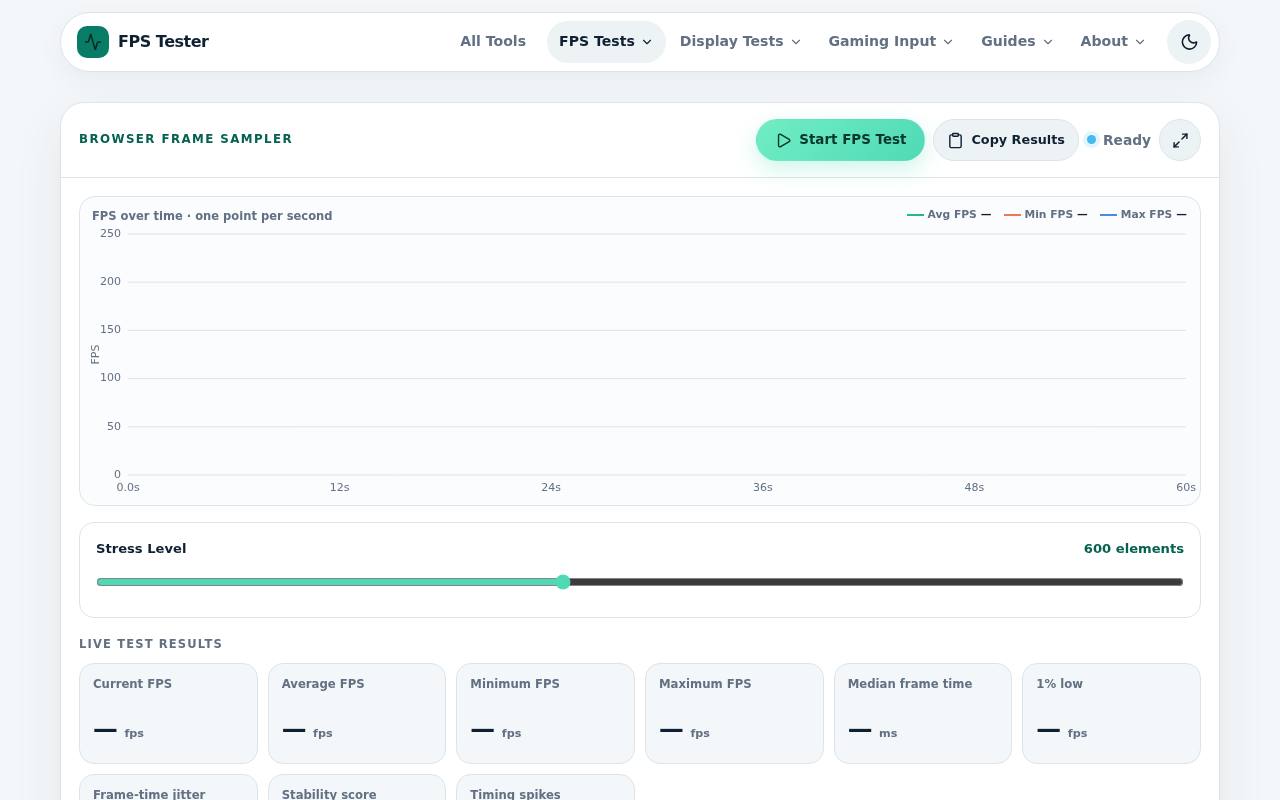The image size is (1280, 800).
Task: Click the Frame-time jitter card
Action: (x=168, y=788)
